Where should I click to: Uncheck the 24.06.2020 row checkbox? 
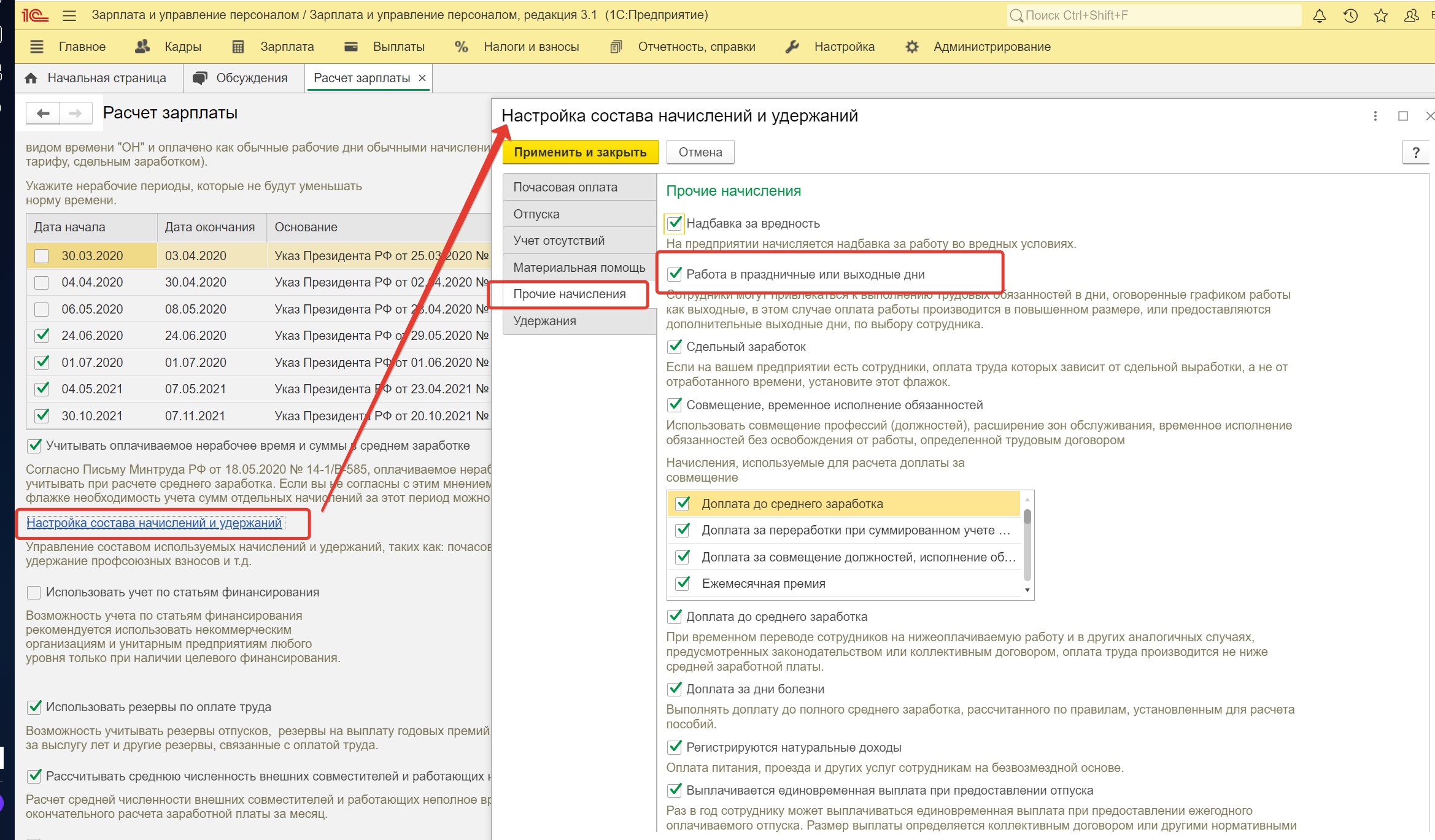pos(42,336)
